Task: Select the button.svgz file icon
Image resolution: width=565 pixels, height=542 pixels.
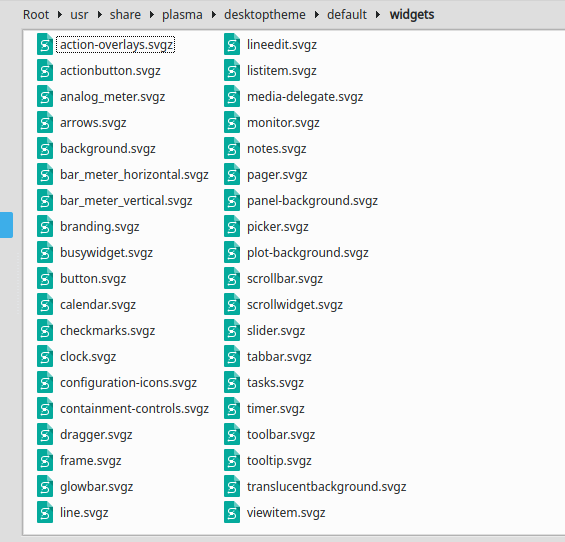Action: point(45,278)
